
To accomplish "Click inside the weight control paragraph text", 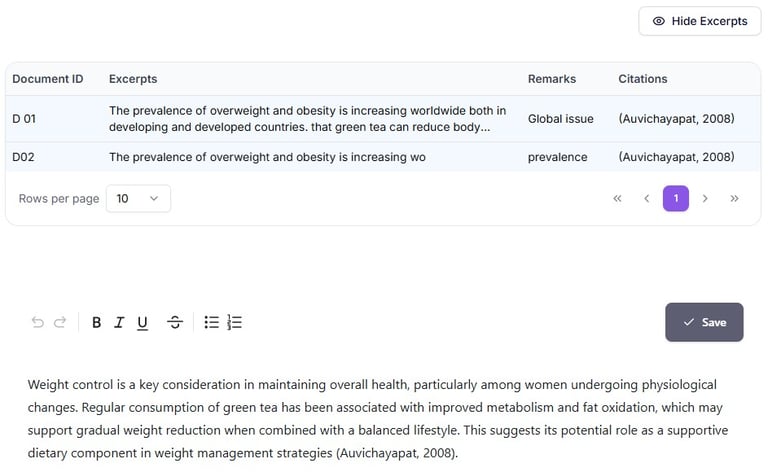I will (372, 419).
